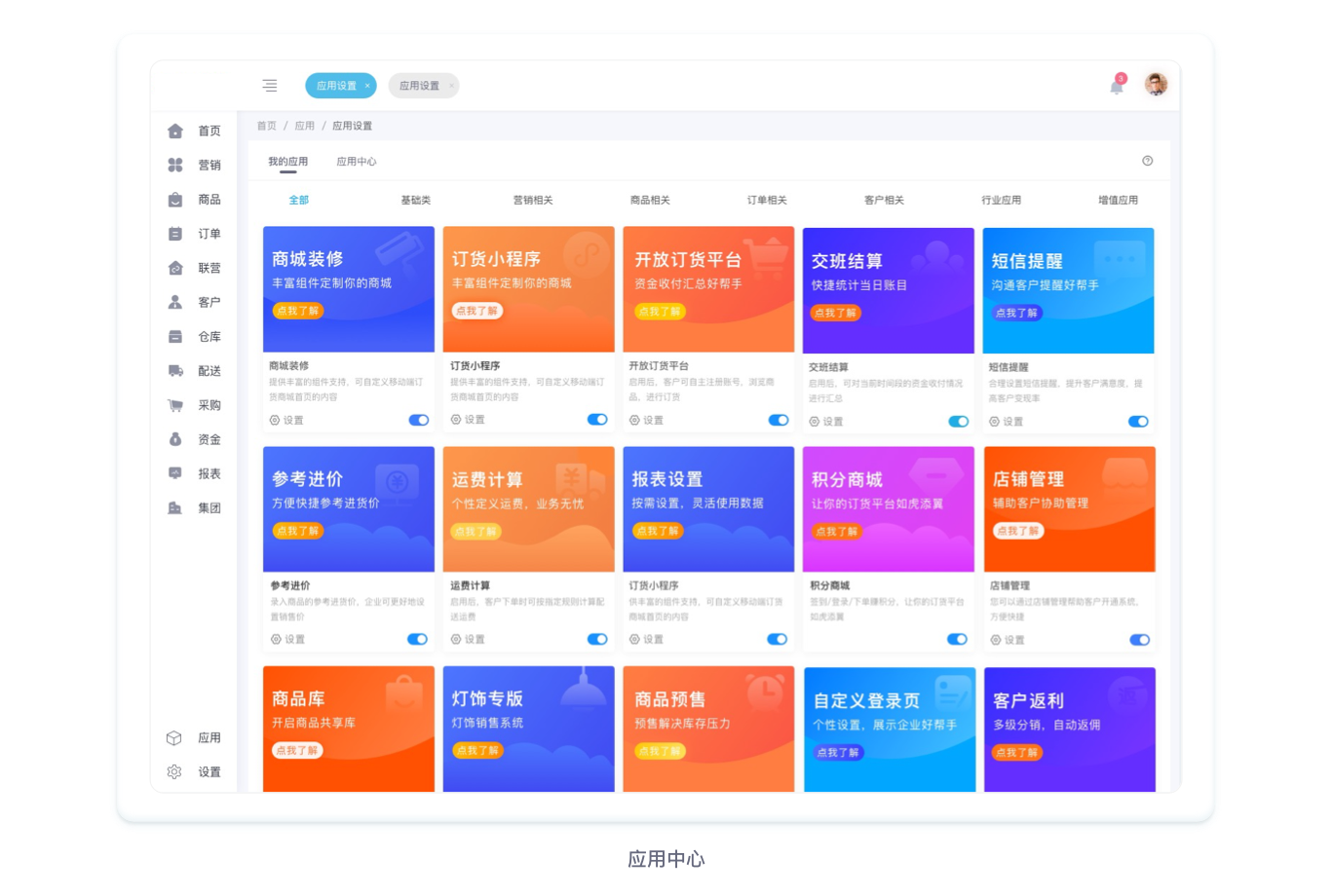Switch to the 应用中心 tab

click(x=356, y=162)
